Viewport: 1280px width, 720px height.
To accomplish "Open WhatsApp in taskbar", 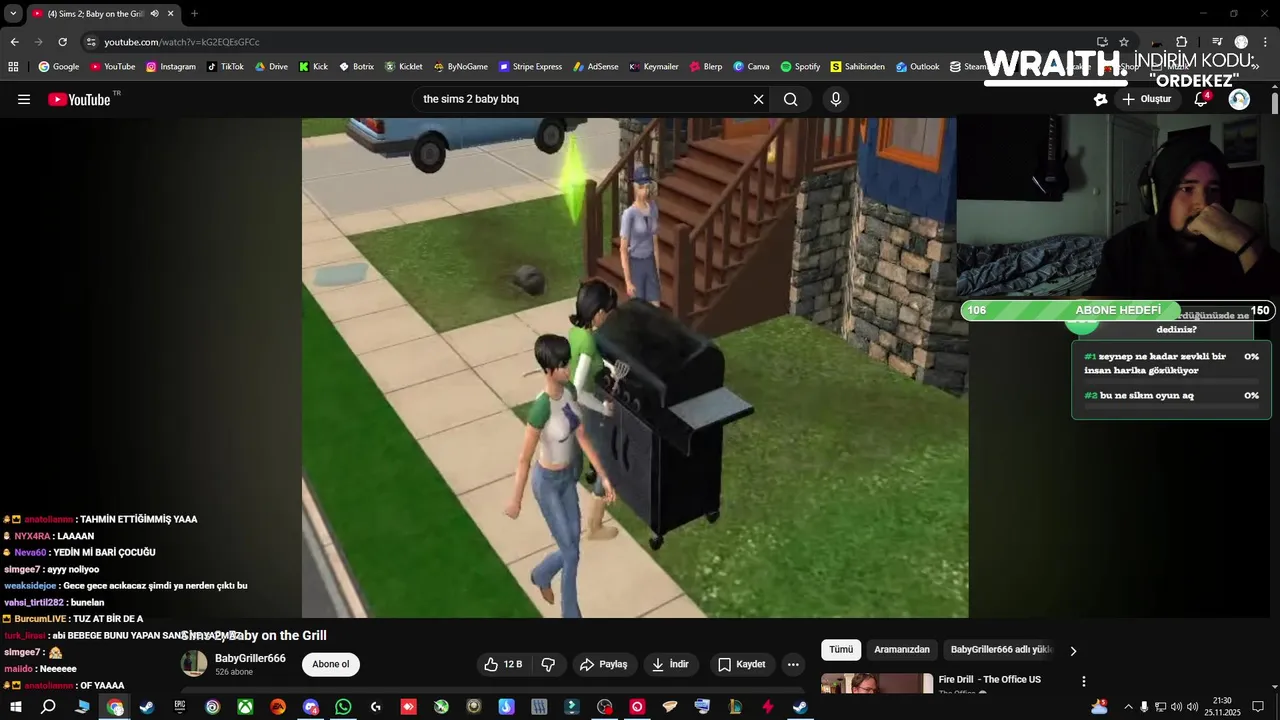I will point(343,707).
